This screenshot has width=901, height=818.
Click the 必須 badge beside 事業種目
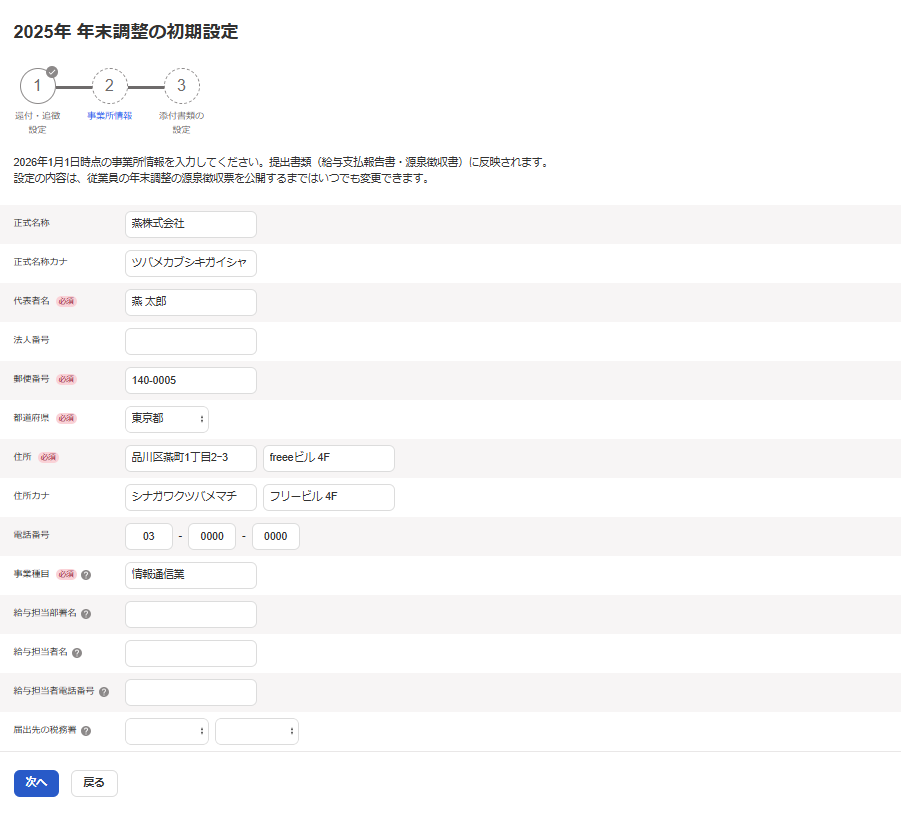coord(67,574)
